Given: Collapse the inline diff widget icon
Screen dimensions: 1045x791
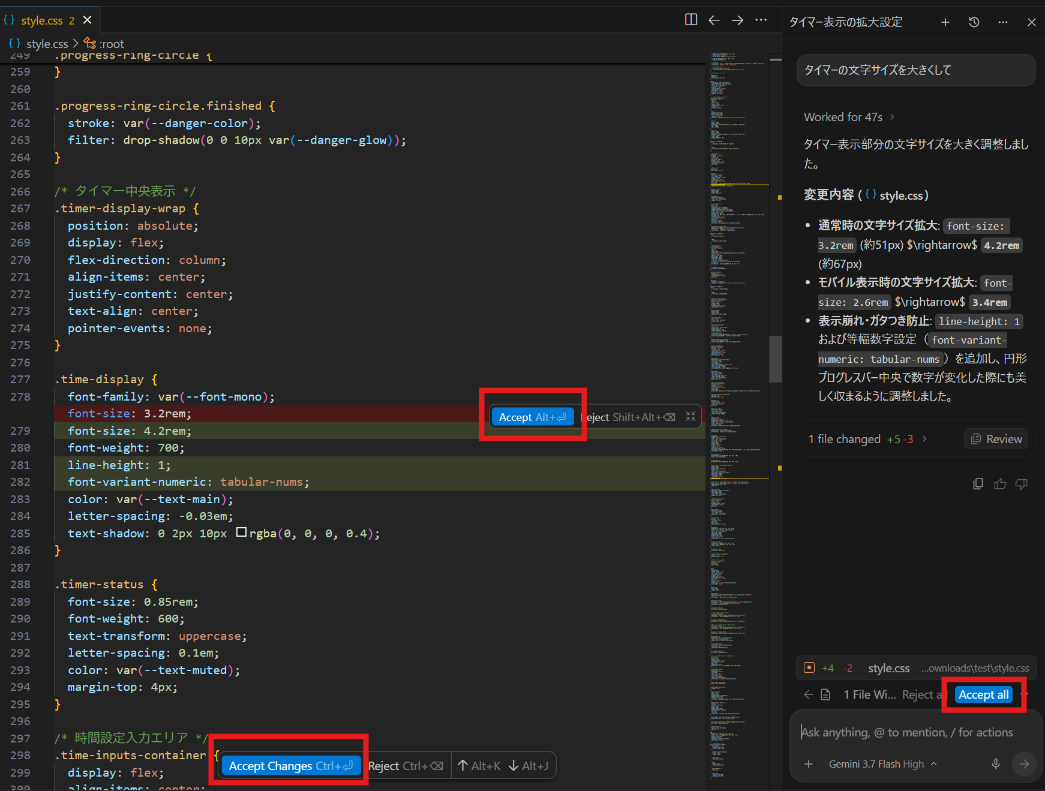Looking at the screenshot, I should [690, 416].
